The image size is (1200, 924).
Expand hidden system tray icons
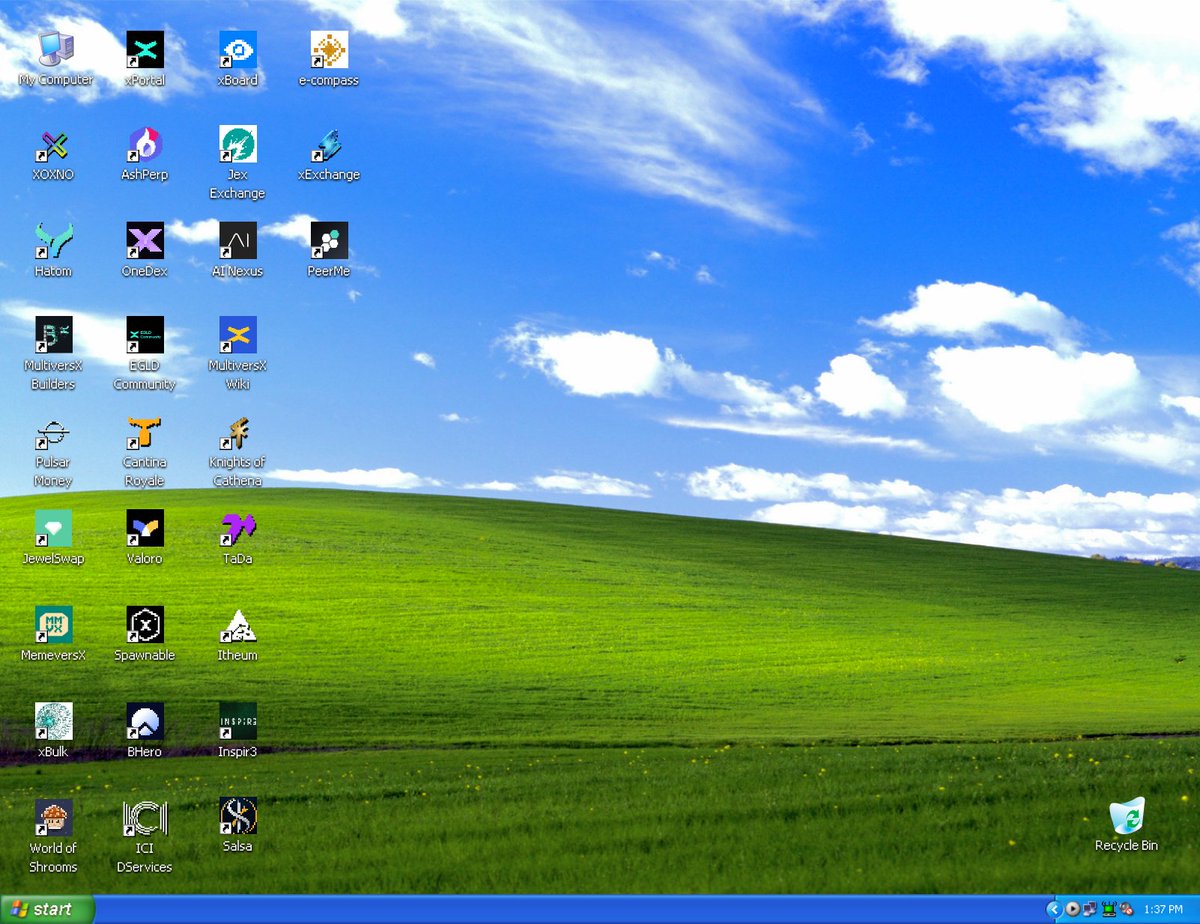(1054, 909)
